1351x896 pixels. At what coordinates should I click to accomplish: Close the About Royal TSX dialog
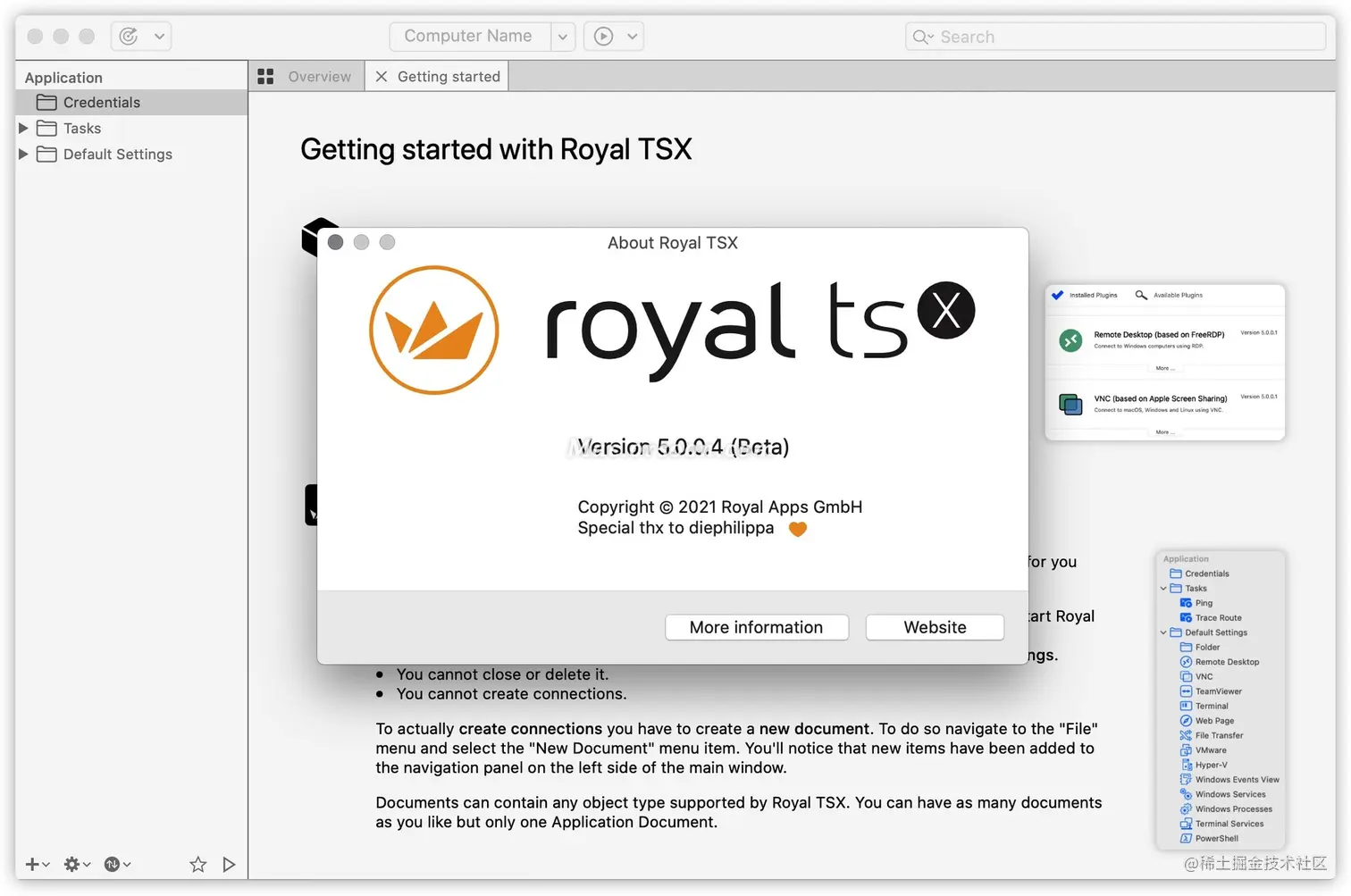coord(336,242)
